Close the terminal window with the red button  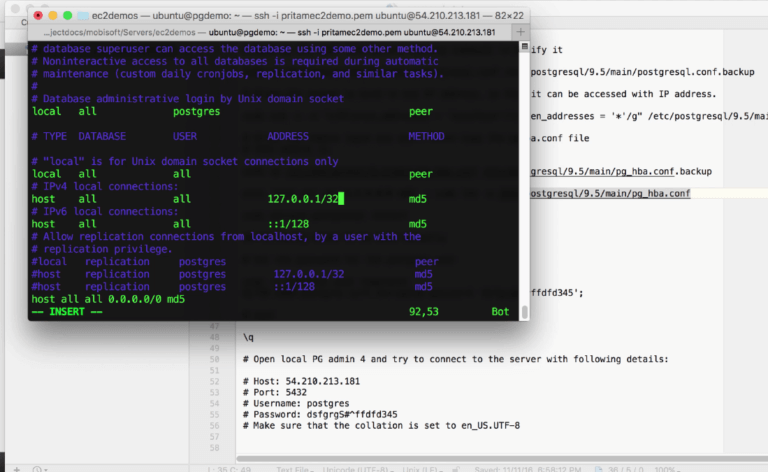click(x=39, y=16)
